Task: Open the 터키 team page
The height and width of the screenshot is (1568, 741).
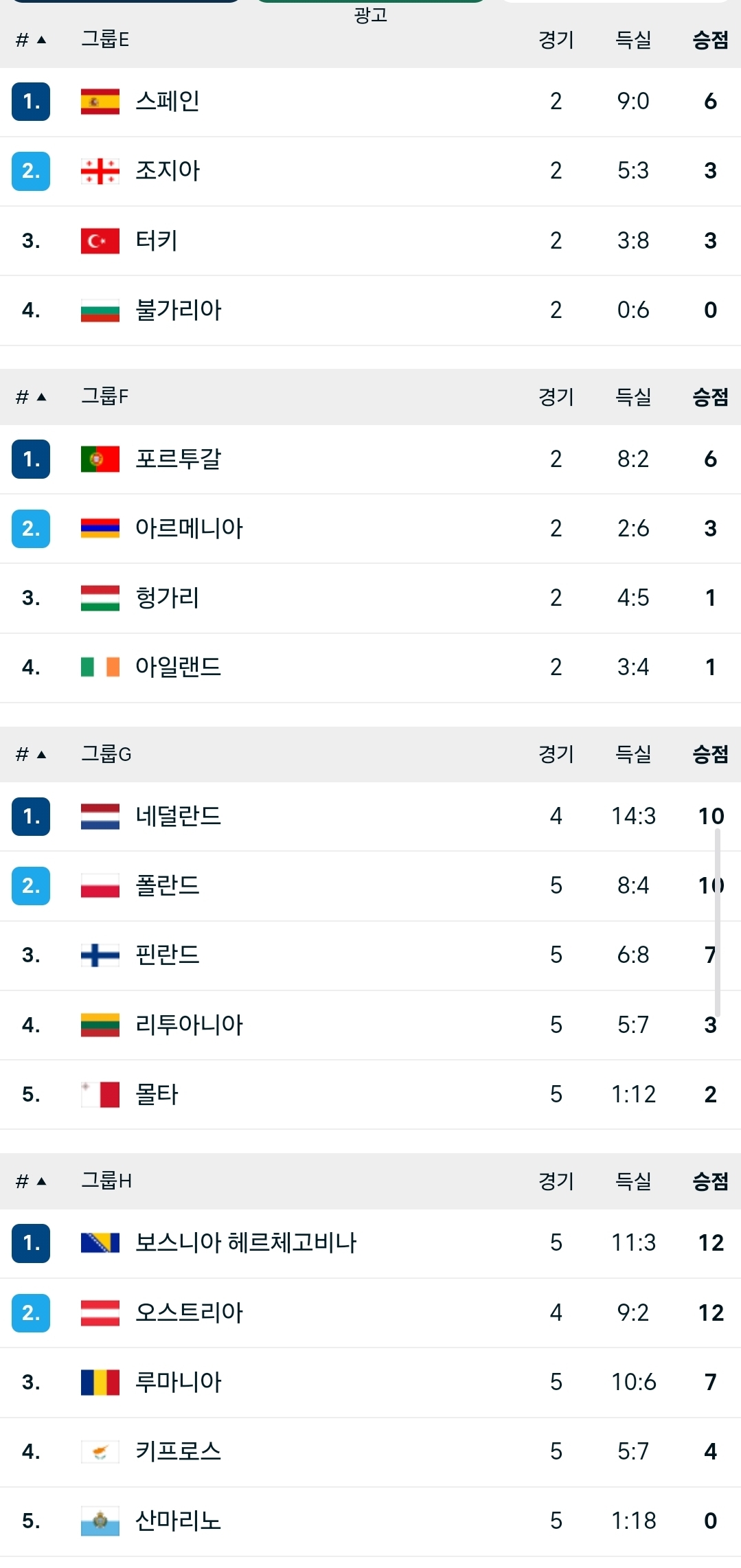Action: coord(157,240)
